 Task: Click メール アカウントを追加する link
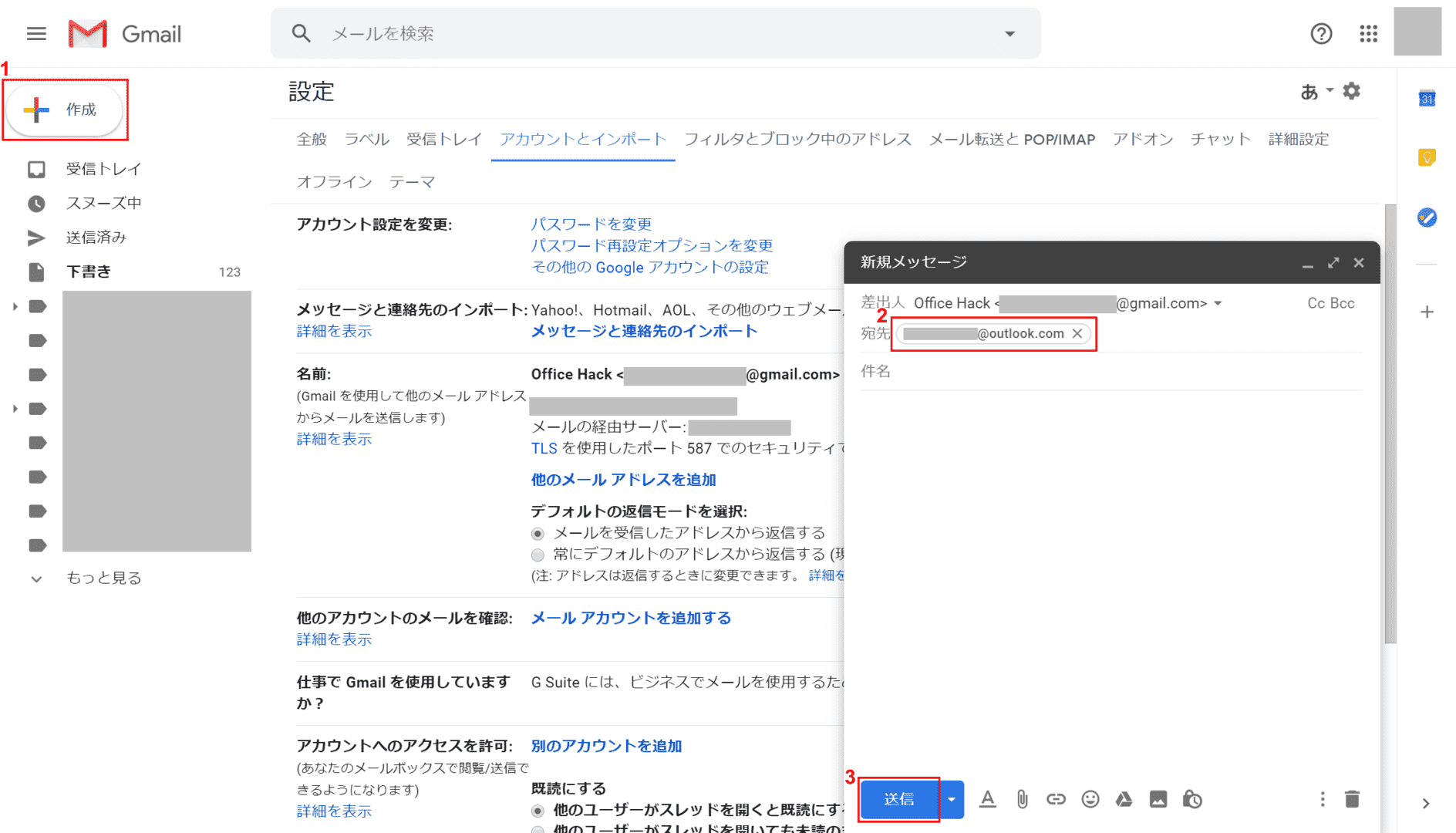point(632,618)
